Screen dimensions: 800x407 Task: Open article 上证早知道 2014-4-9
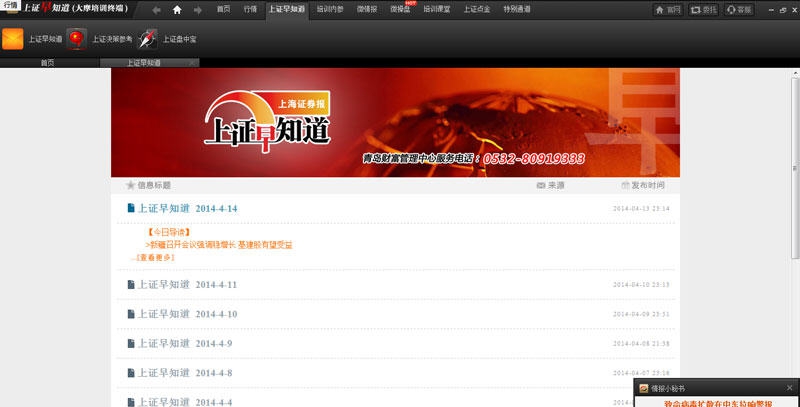pyautogui.click(x=185, y=343)
